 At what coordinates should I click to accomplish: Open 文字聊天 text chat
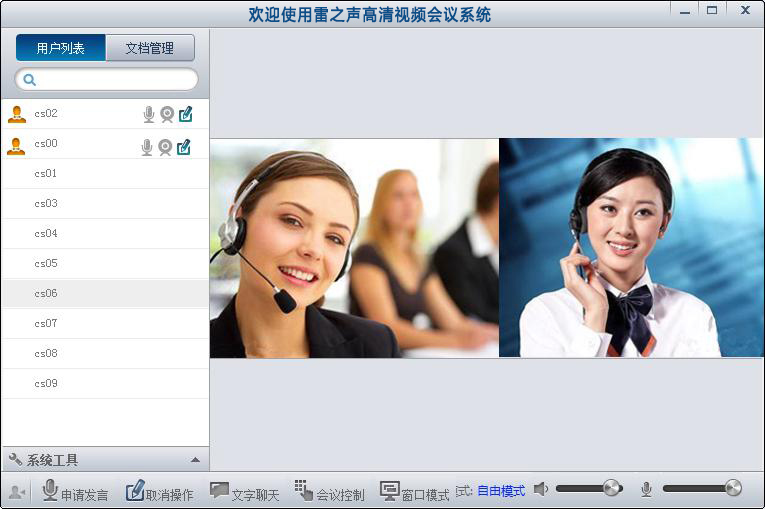244,492
